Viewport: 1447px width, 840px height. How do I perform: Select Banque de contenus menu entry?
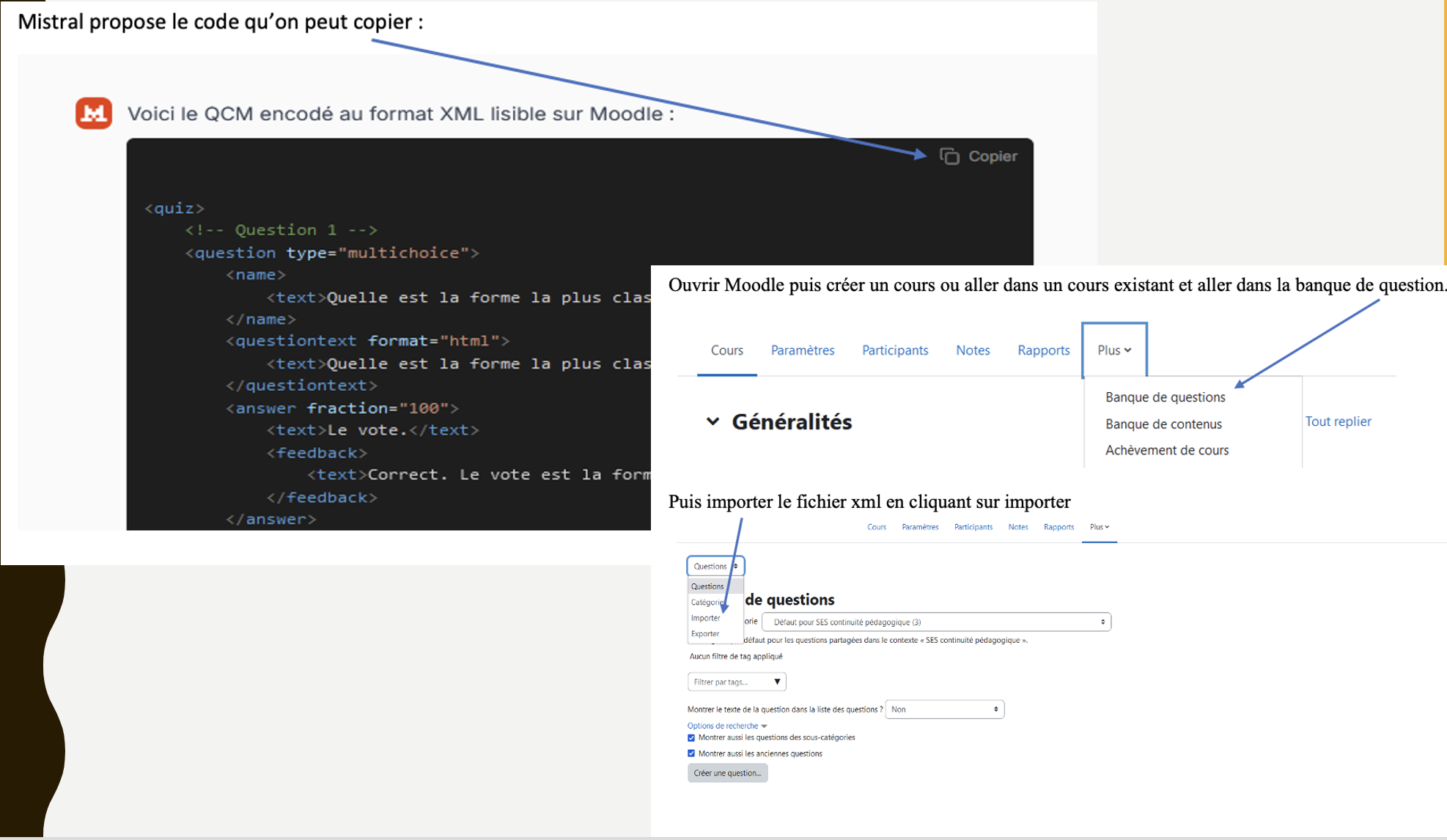tap(1163, 424)
